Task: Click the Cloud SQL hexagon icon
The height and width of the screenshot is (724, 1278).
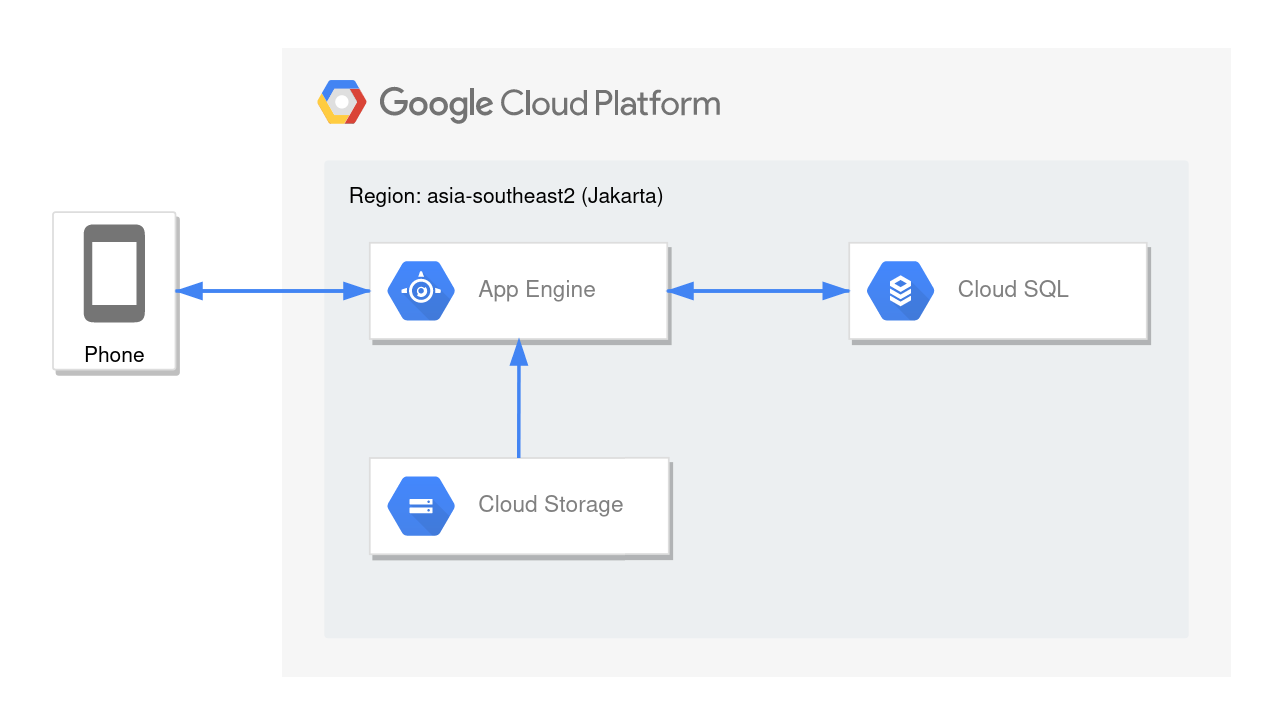Action: pos(900,290)
